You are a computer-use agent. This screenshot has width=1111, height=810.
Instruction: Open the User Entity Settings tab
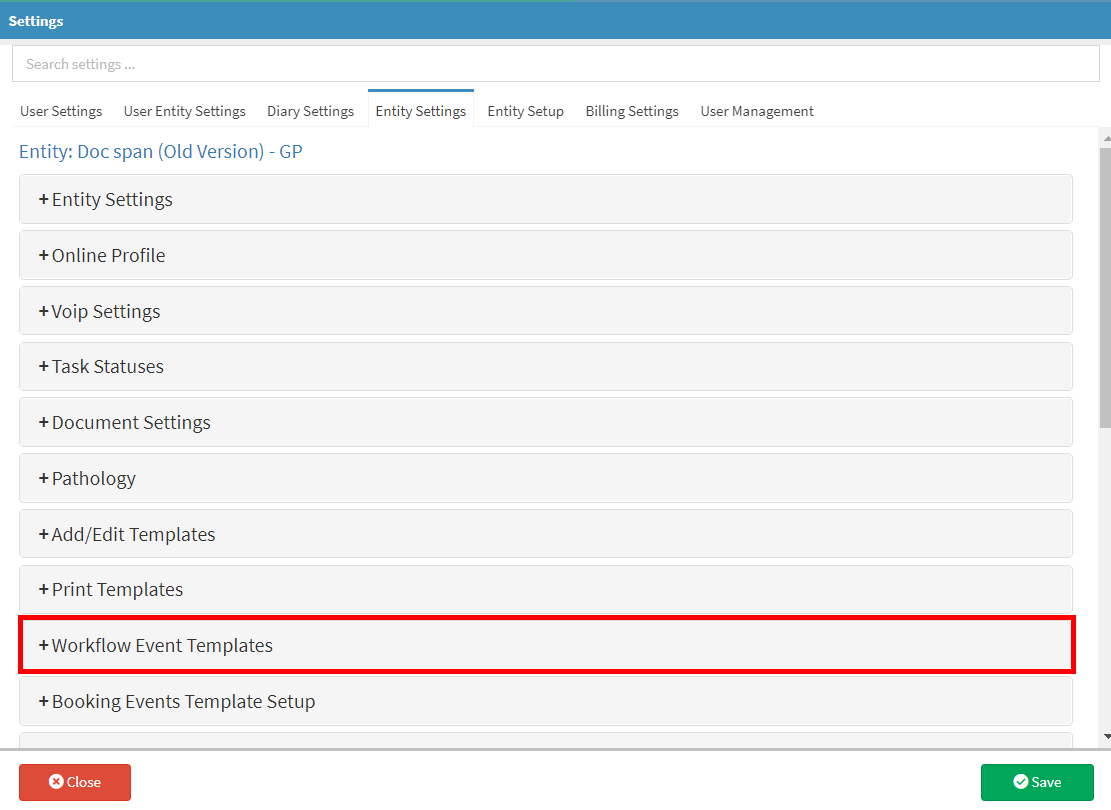(184, 111)
